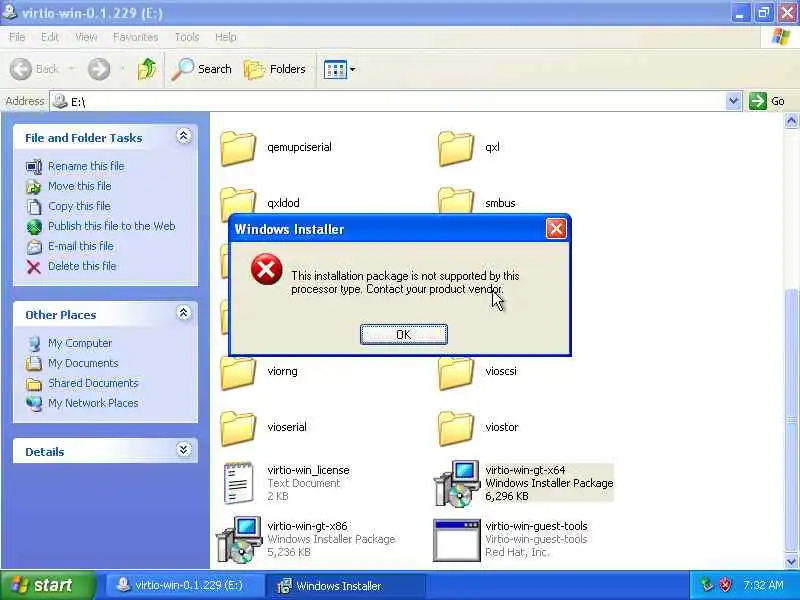Click Rename this file
Viewport: 800px width, 600px height.
pyautogui.click(x=86, y=166)
